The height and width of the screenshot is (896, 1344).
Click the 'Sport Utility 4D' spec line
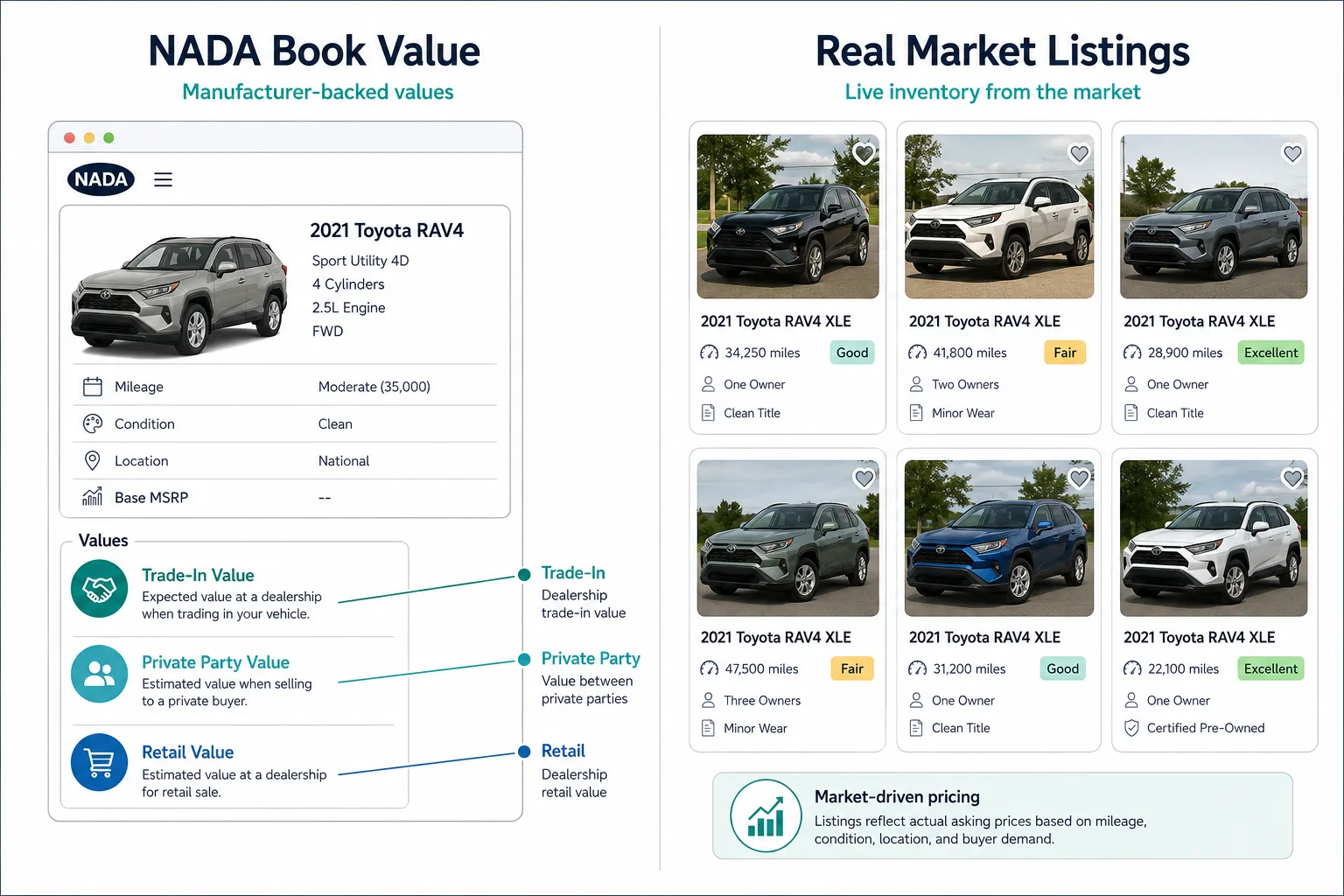(360, 260)
